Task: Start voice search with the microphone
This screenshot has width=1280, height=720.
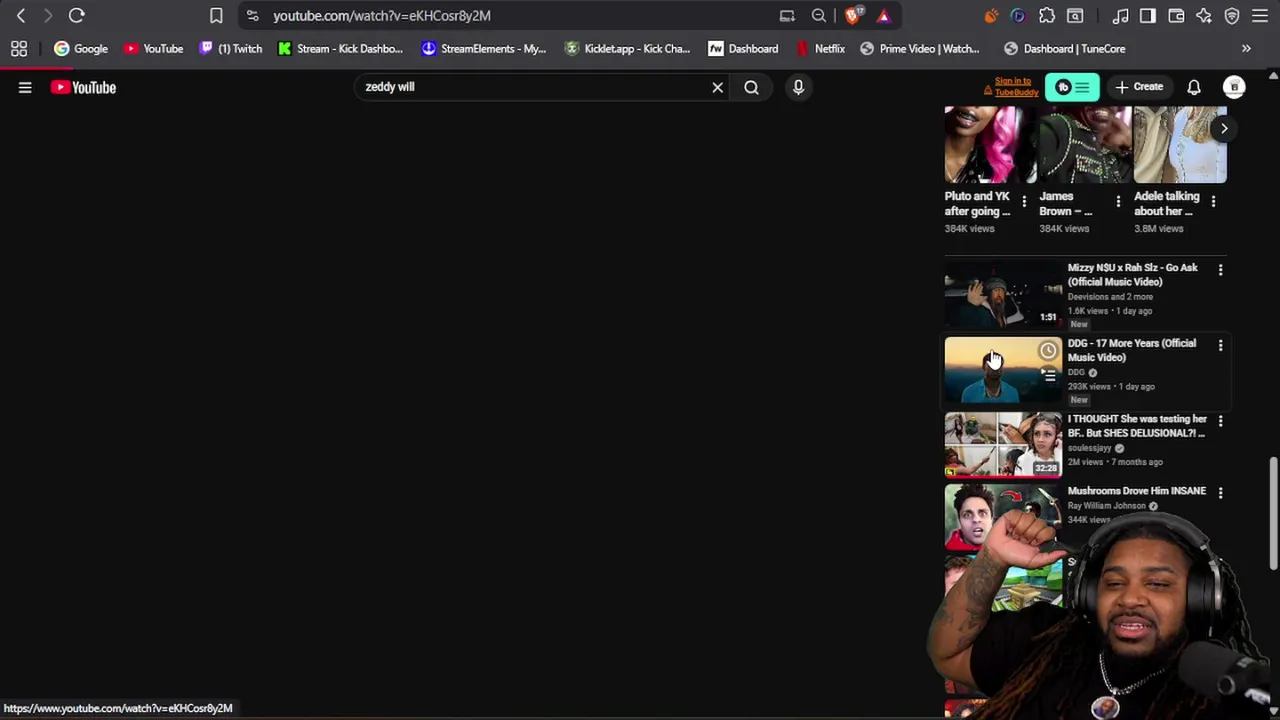Action: (798, 87)
